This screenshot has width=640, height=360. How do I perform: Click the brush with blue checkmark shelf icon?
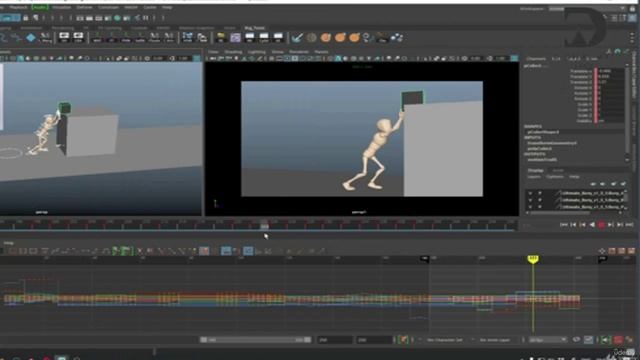(297, 38)
